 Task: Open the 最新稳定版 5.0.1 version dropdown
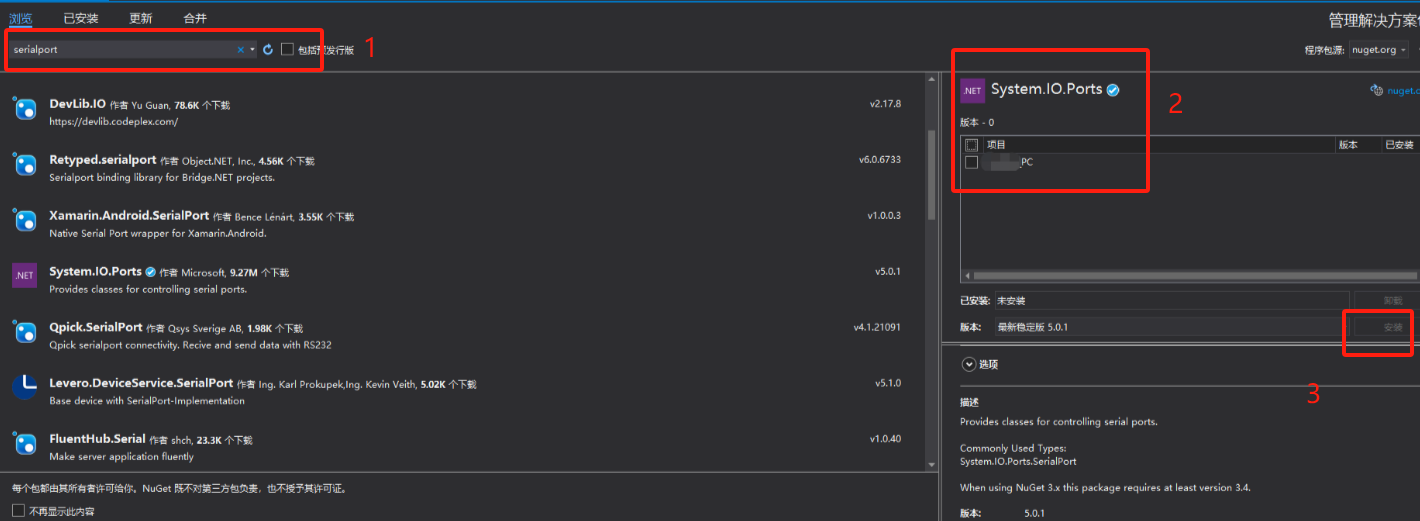click(1171, 327)
